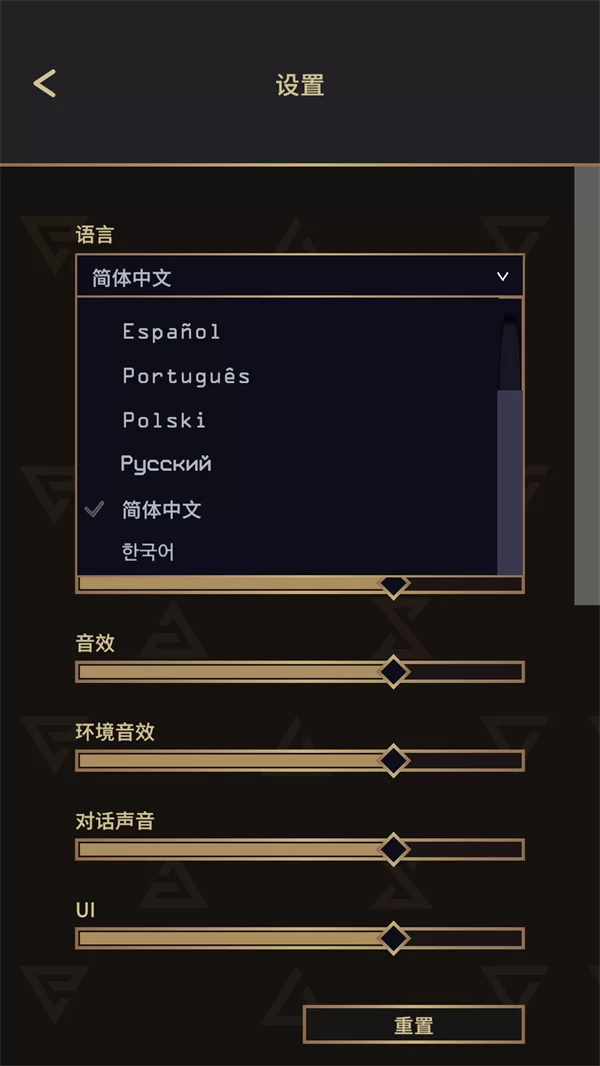Click the 音效 slider diamond handle
600x1066 pixels.
point(393,672)
